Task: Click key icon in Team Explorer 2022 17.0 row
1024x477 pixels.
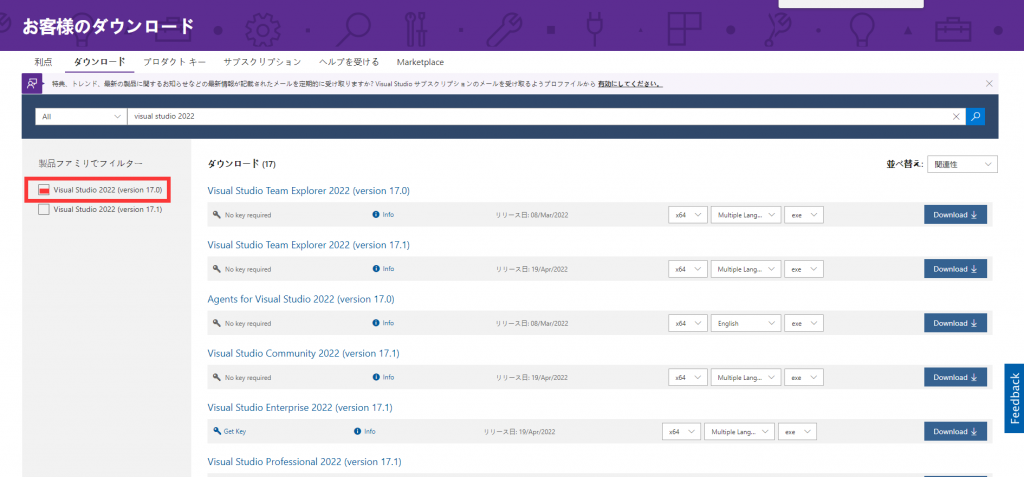Action: coord(216,215)
